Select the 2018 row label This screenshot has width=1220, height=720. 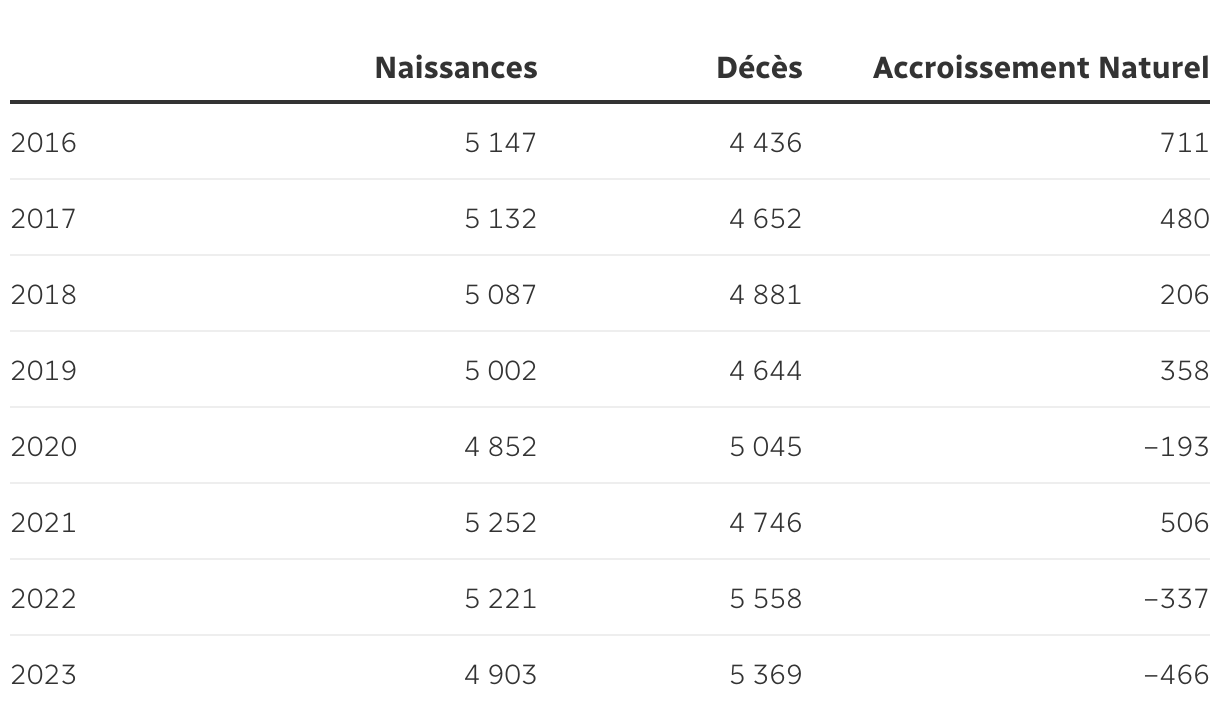tap(43, 295)
